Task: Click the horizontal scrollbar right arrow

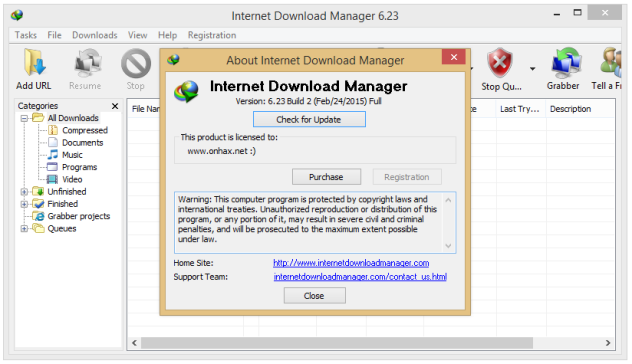Action: point(608,343)
